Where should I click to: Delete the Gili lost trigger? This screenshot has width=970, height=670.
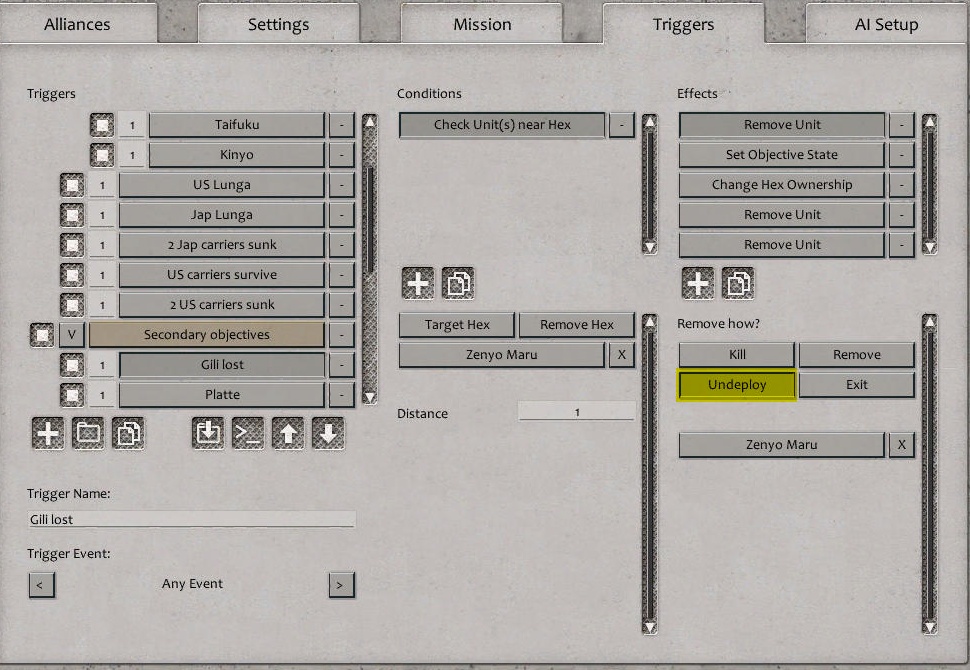click(341, 365)
